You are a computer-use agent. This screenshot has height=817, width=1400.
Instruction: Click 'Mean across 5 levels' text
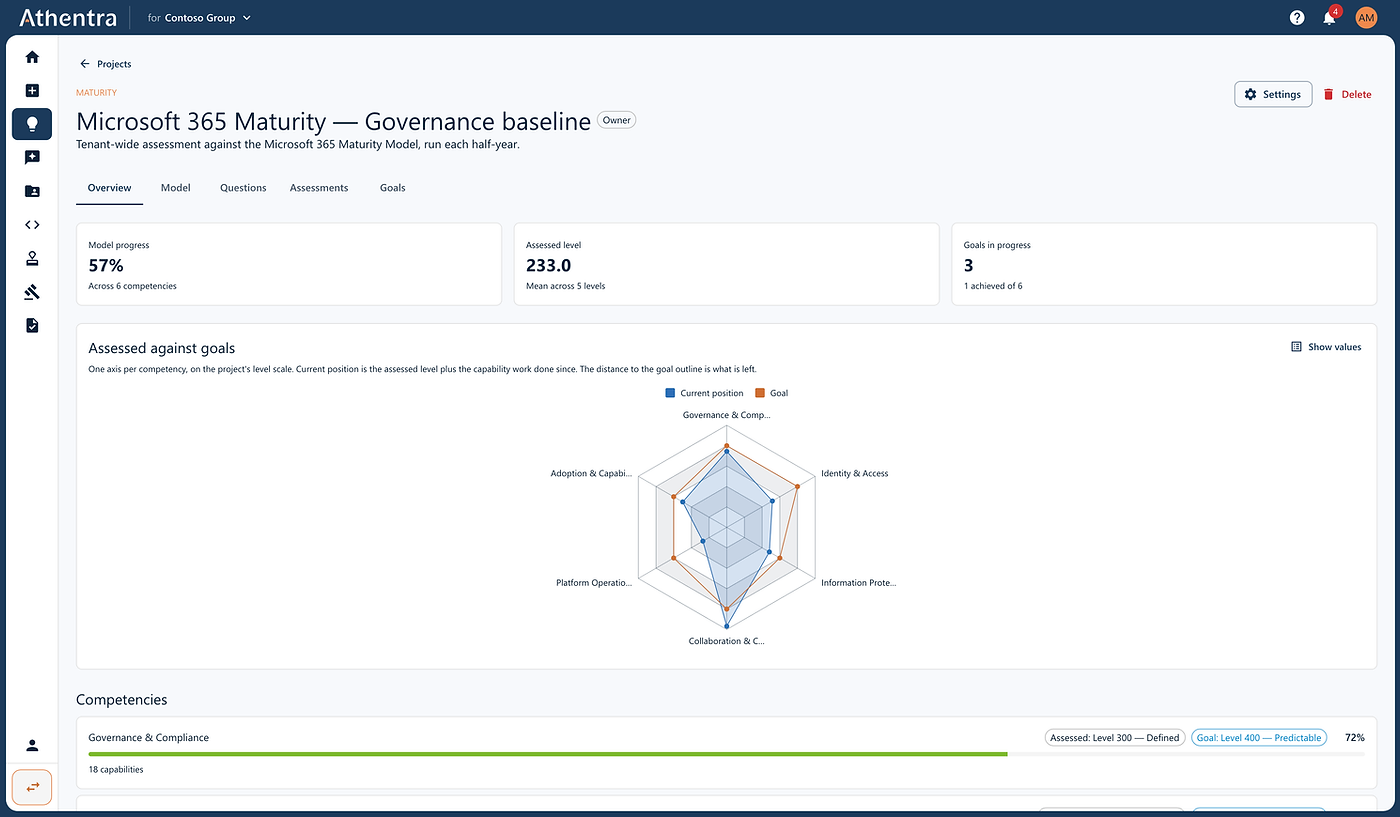coord(566,286)
